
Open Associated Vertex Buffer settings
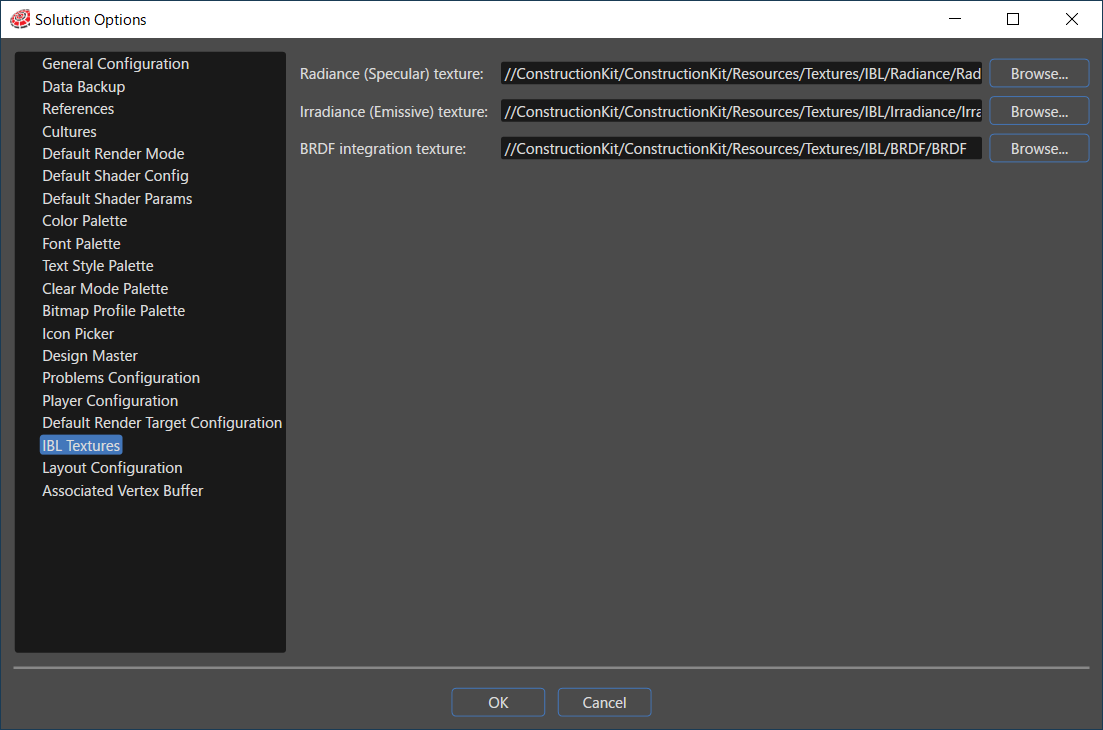122,491
